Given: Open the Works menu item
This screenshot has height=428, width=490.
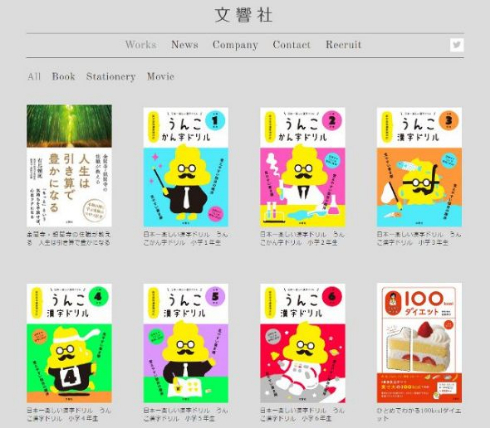Looking at the screenshot, I should 141,45.
